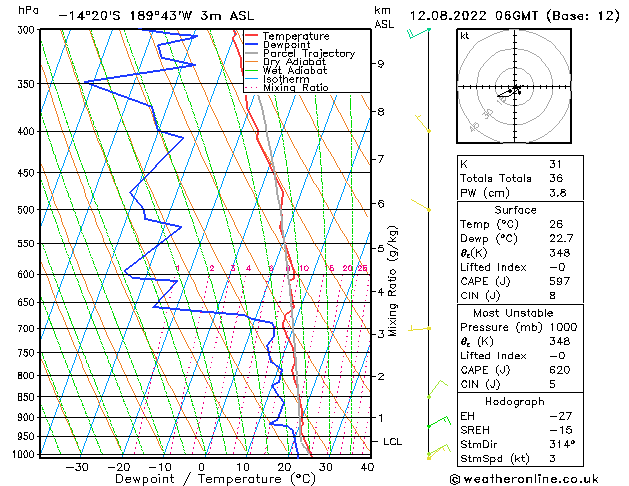
Task: Click the SREH value -15
Action: [560, 430]
